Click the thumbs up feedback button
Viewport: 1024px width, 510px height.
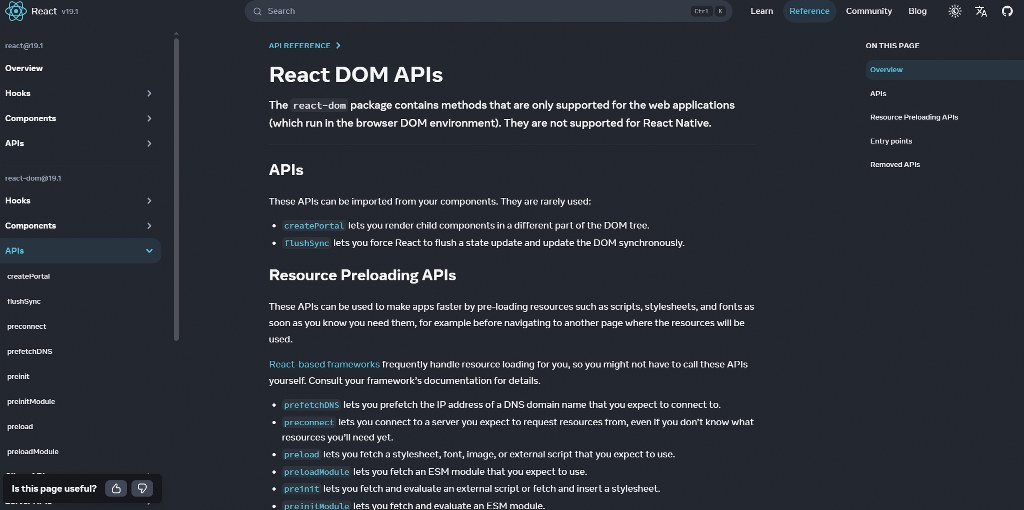[117, 488]
